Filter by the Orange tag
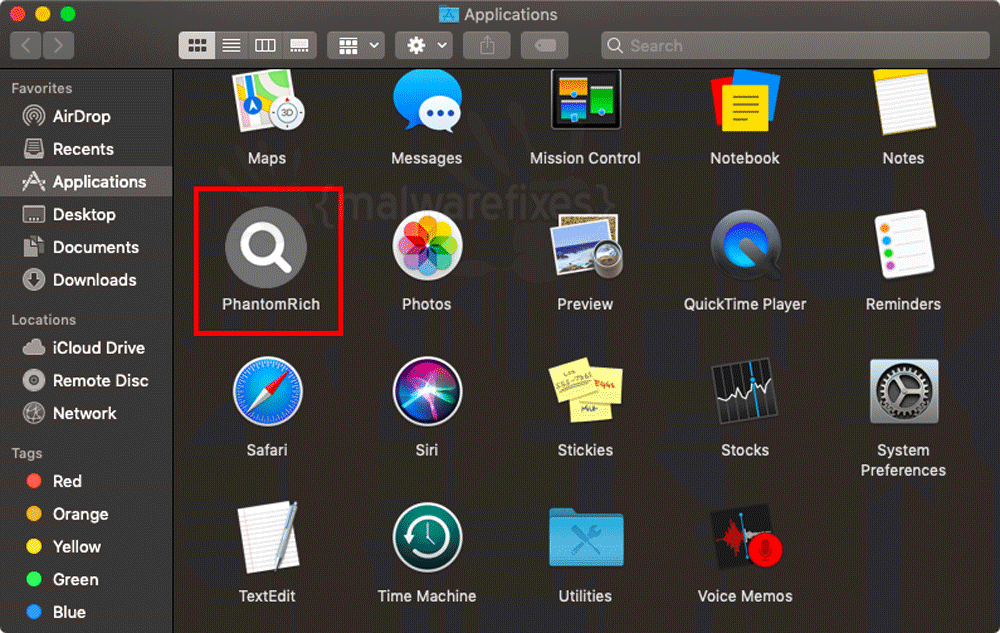The image size is (1000, 633). point(87,514)
